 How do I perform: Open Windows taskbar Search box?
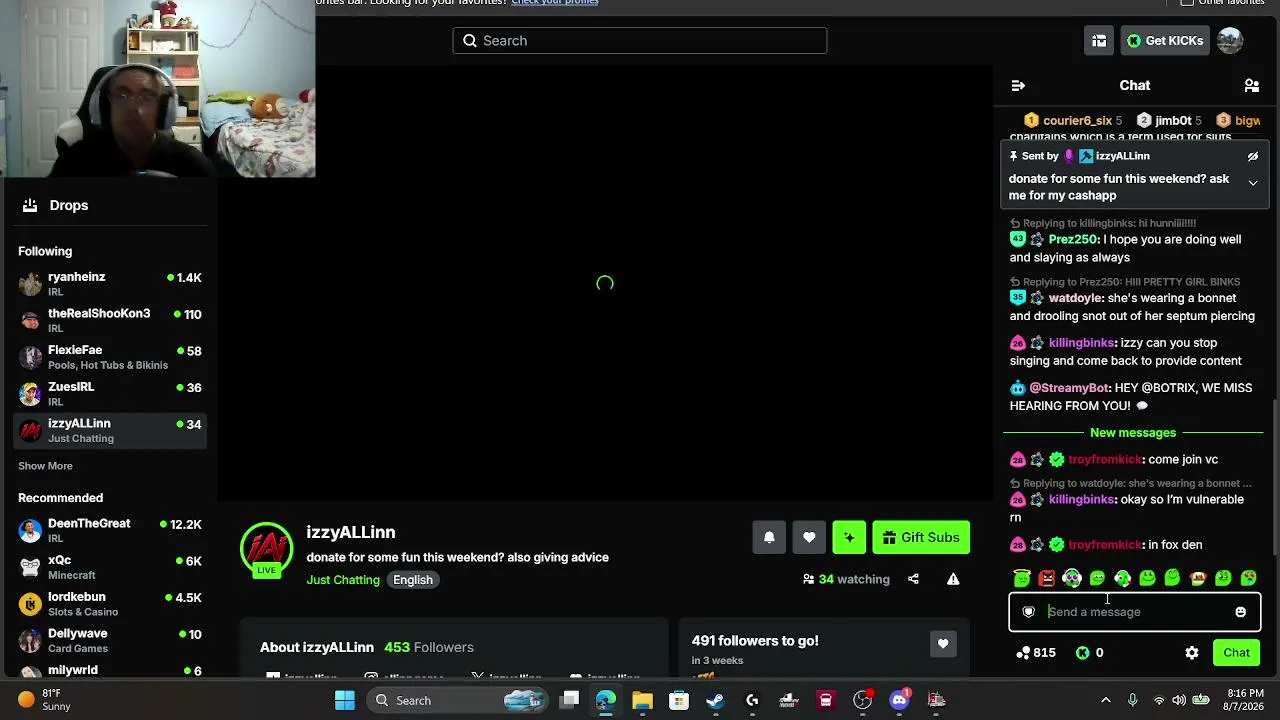click(456, 701)
